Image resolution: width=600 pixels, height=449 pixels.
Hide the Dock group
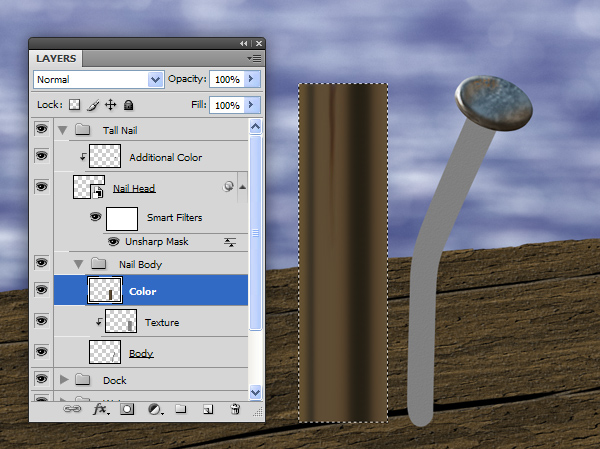pyautogui.click(x=42, y=379)
